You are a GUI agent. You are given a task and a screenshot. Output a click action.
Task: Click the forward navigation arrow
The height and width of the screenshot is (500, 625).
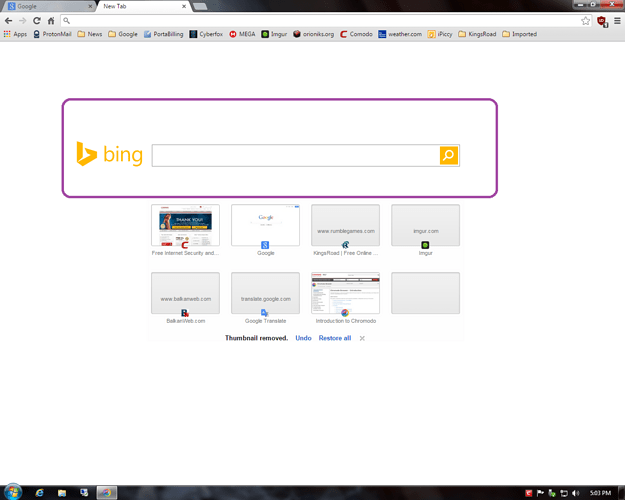[23, 21]
